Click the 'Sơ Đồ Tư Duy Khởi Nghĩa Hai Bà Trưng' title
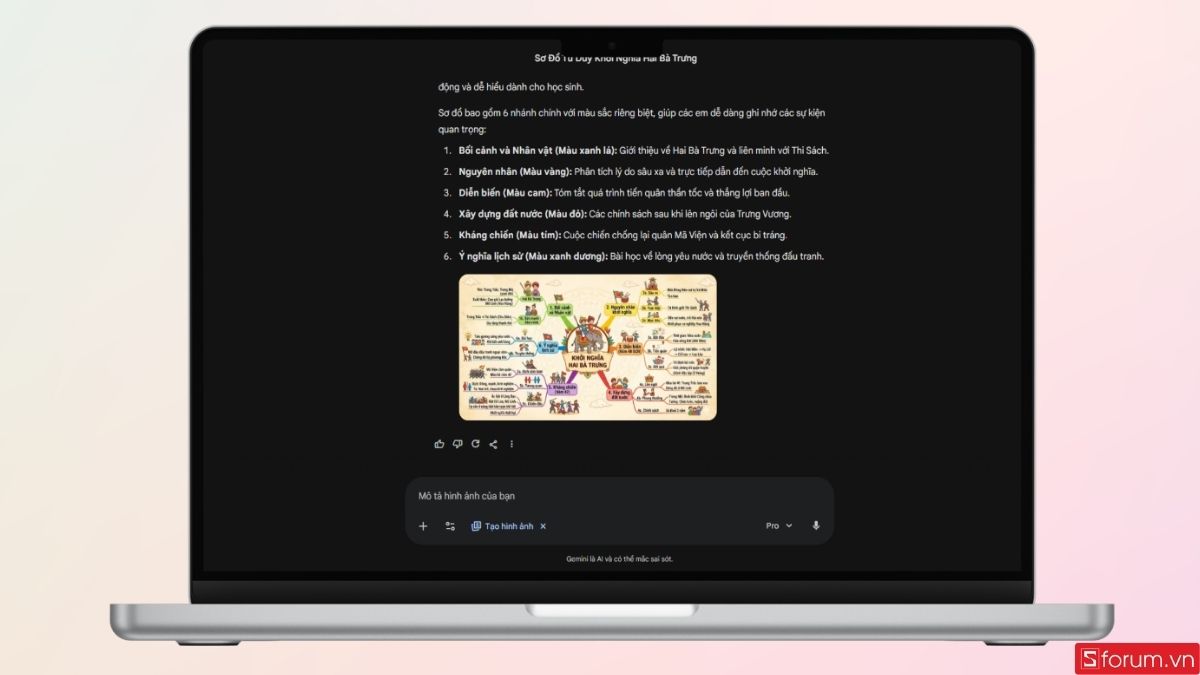The height and width of the screenshot is (675, 1200). (x=616, y=58)
